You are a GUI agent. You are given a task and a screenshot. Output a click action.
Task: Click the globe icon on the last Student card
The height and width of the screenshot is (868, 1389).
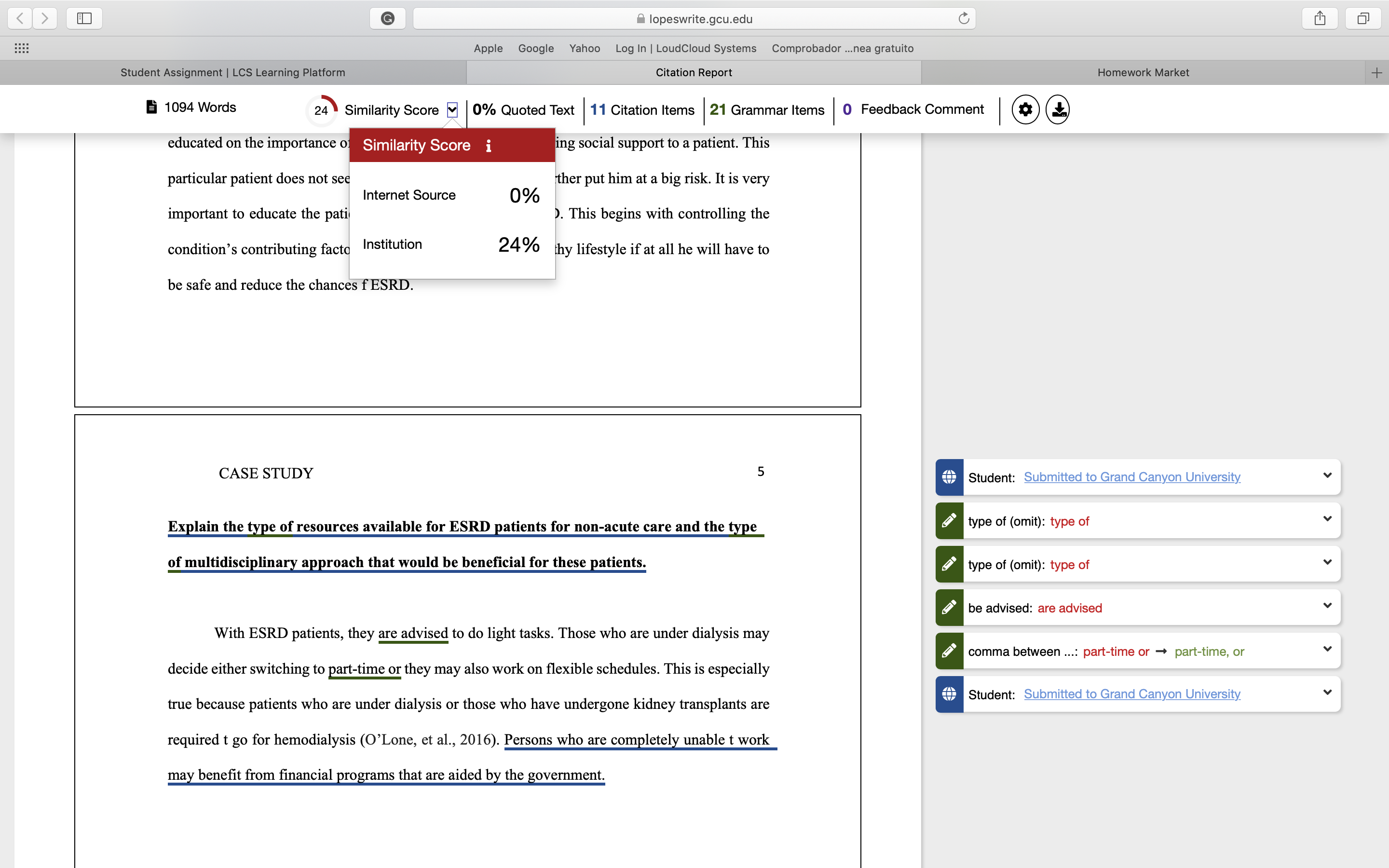(x=949, y=694)
